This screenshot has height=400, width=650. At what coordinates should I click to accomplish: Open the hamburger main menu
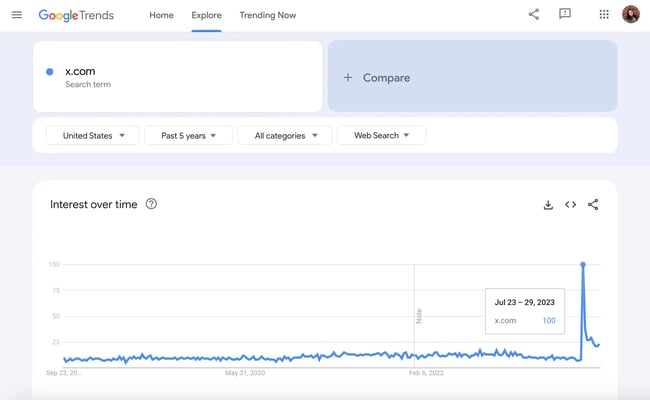click(16, 15)
